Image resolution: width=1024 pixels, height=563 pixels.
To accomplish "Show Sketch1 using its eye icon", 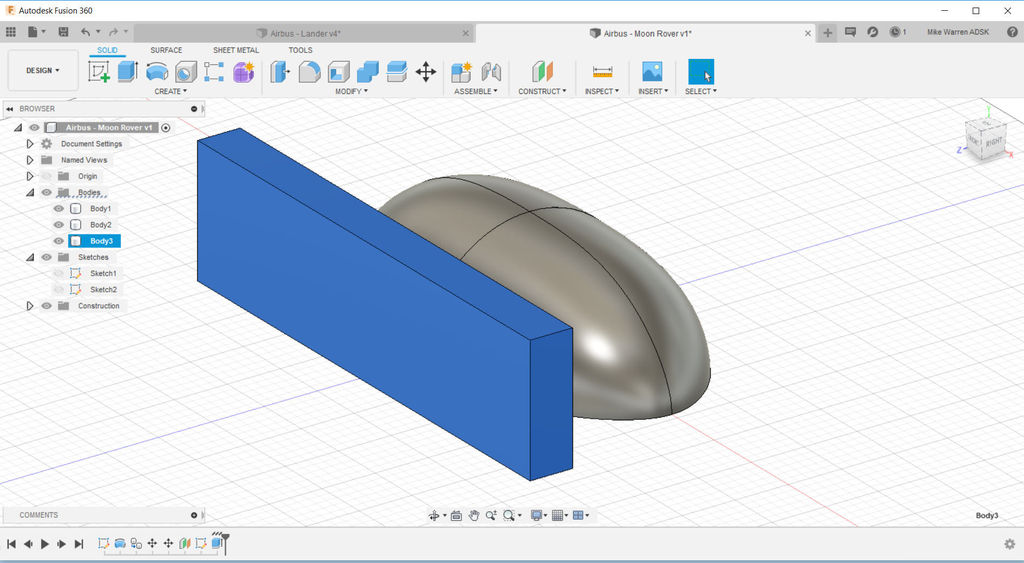I will (x=59, y=273).
